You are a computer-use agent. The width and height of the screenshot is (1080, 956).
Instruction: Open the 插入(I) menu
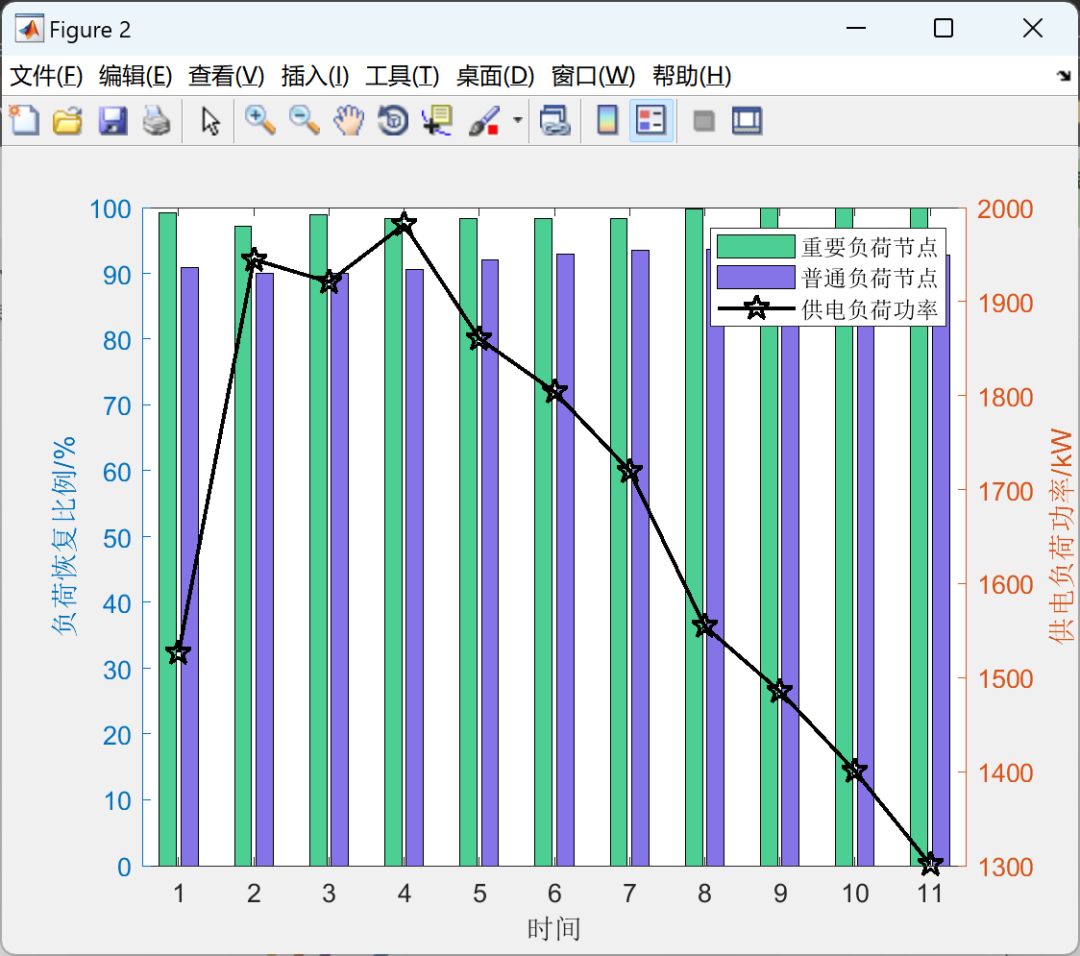(x=315, y=76)
